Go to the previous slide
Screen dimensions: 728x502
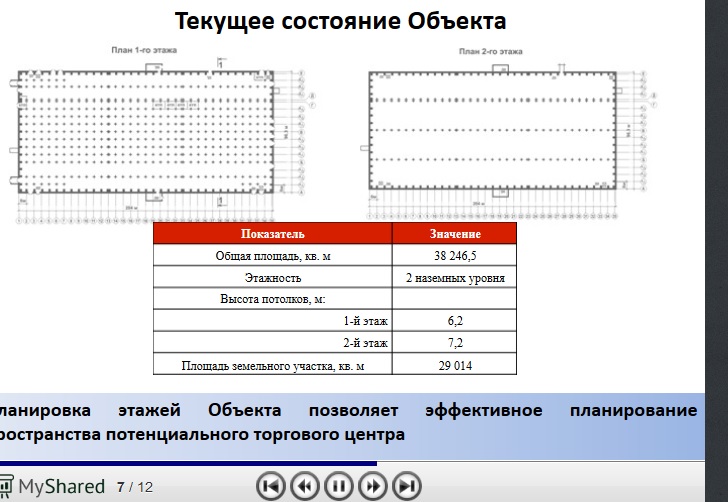[x=305, y=487]
